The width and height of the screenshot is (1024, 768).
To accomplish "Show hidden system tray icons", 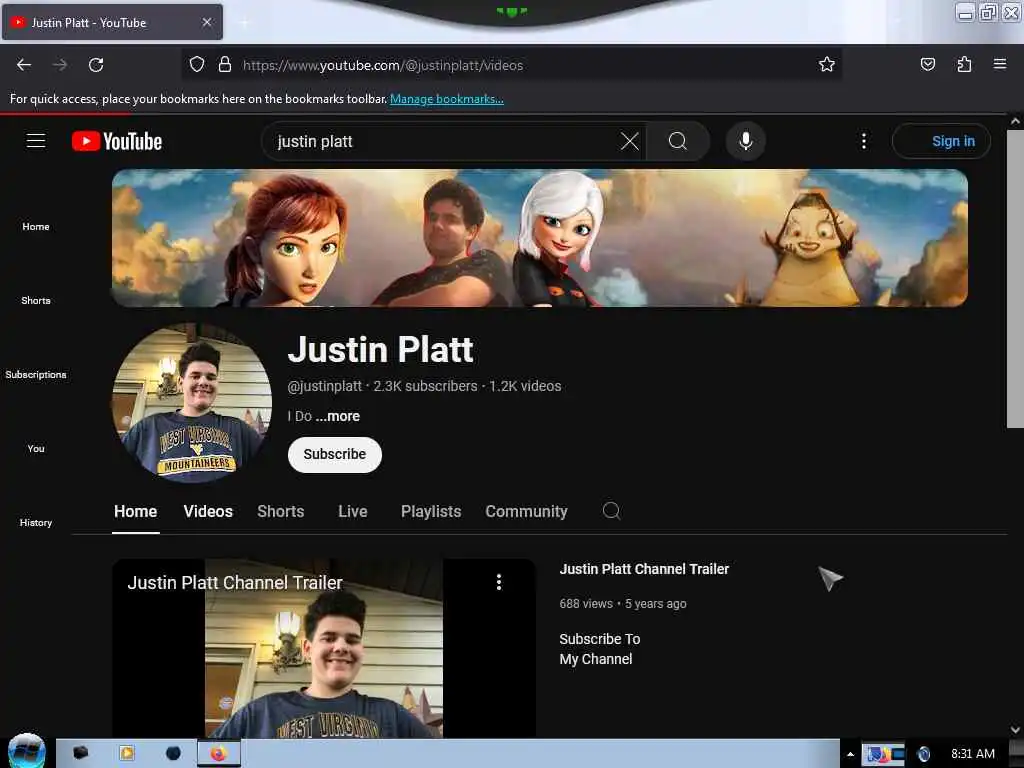I will pos(850,754).
